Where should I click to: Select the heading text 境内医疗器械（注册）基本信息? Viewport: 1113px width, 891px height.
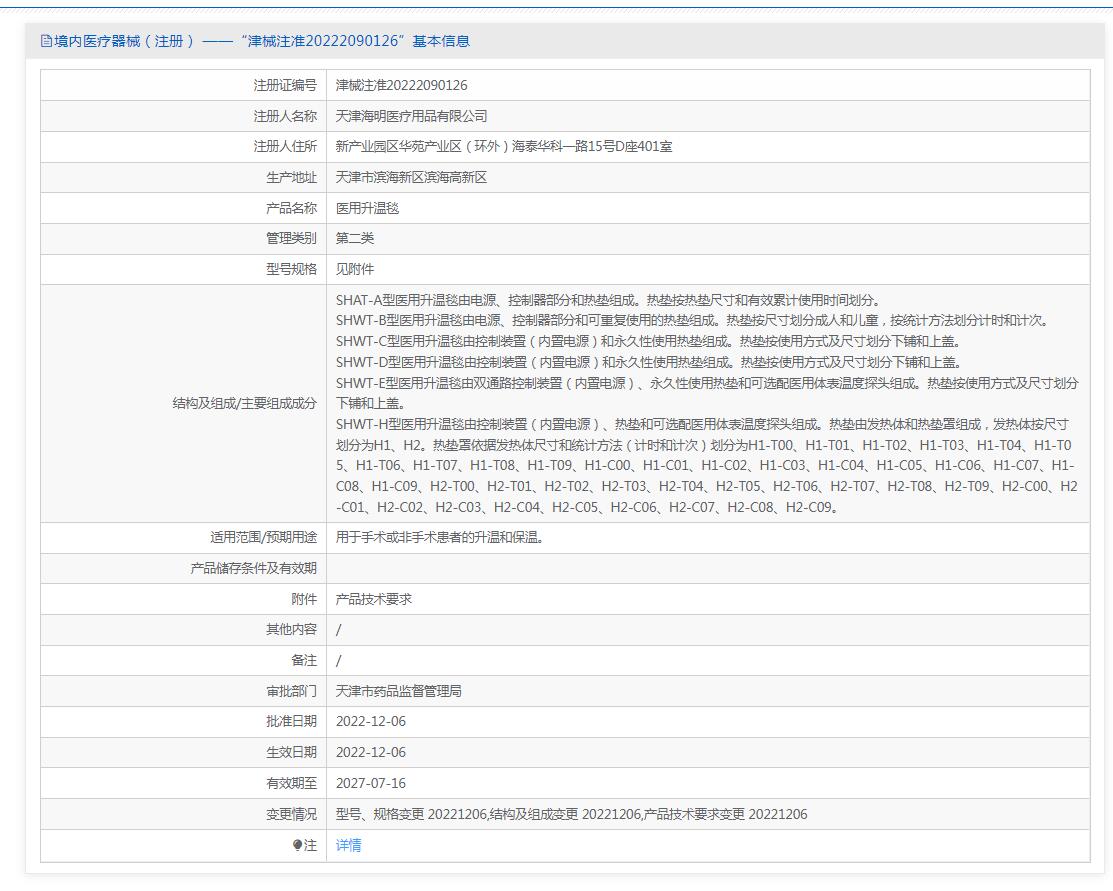point(261,41)
